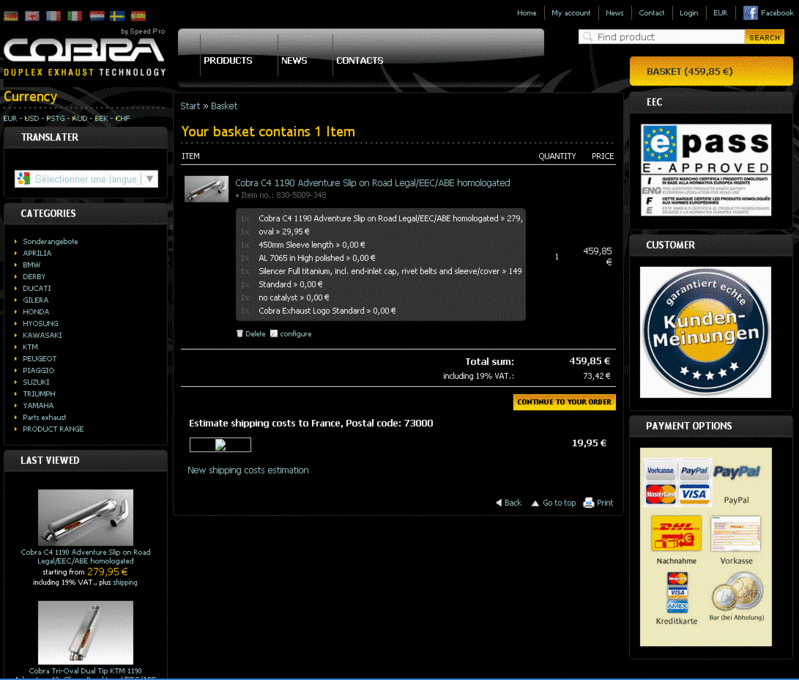This screenshot has height=680, width=799.
Task: Open the e-pass approved badge
Action: (706, 170)
